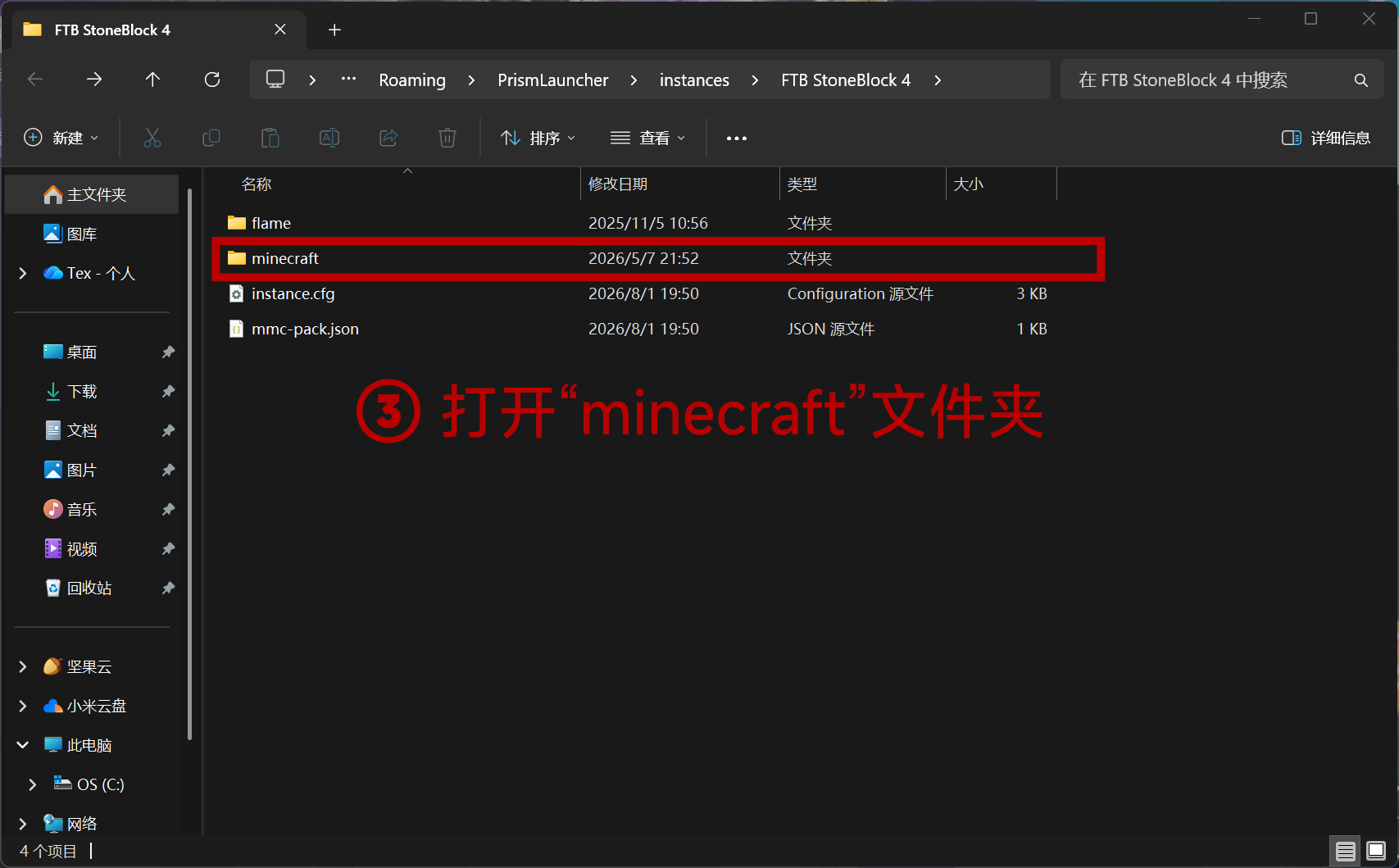Go up one folder level
The height and width of the screenshot is (868, 1399).
[152, 80]
